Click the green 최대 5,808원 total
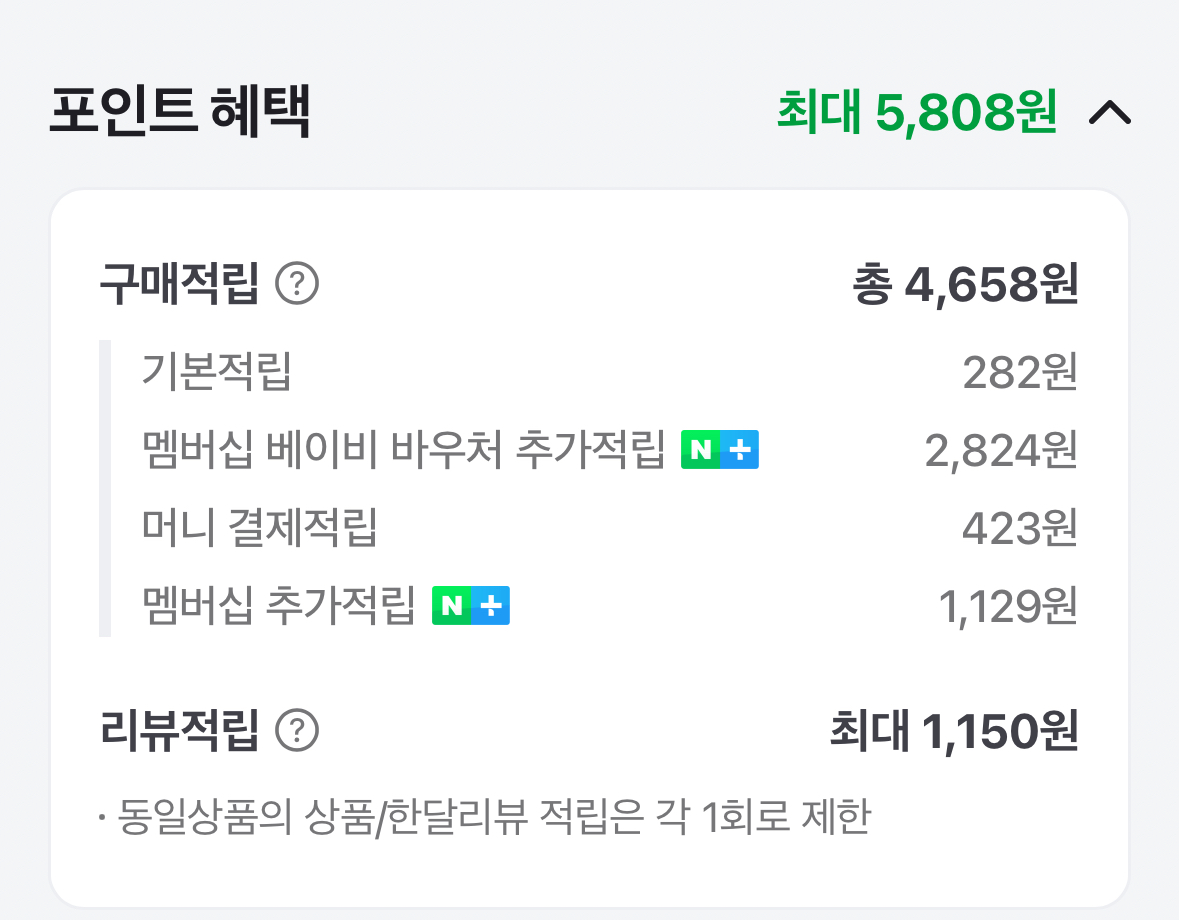This screenshot has height=920, width=1179. 916,114
